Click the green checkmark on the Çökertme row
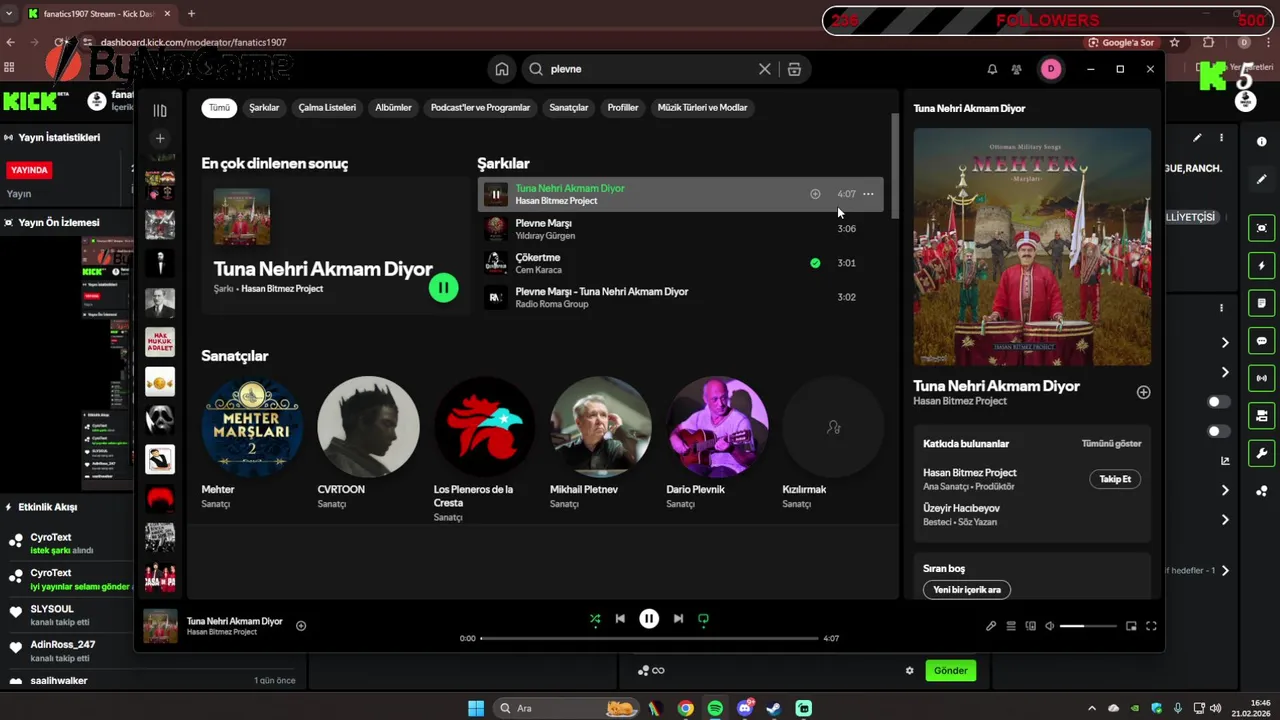This screenshot has height=720, width=1280. coord(815,263)
